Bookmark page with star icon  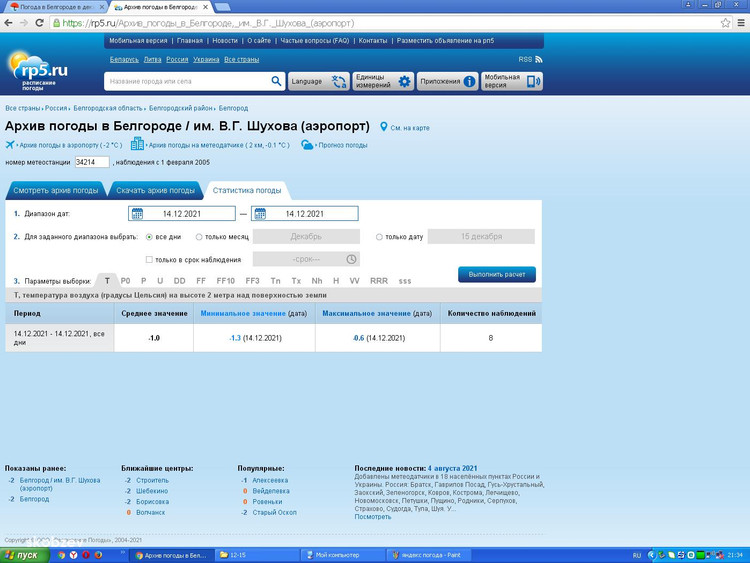pos(726,22)
